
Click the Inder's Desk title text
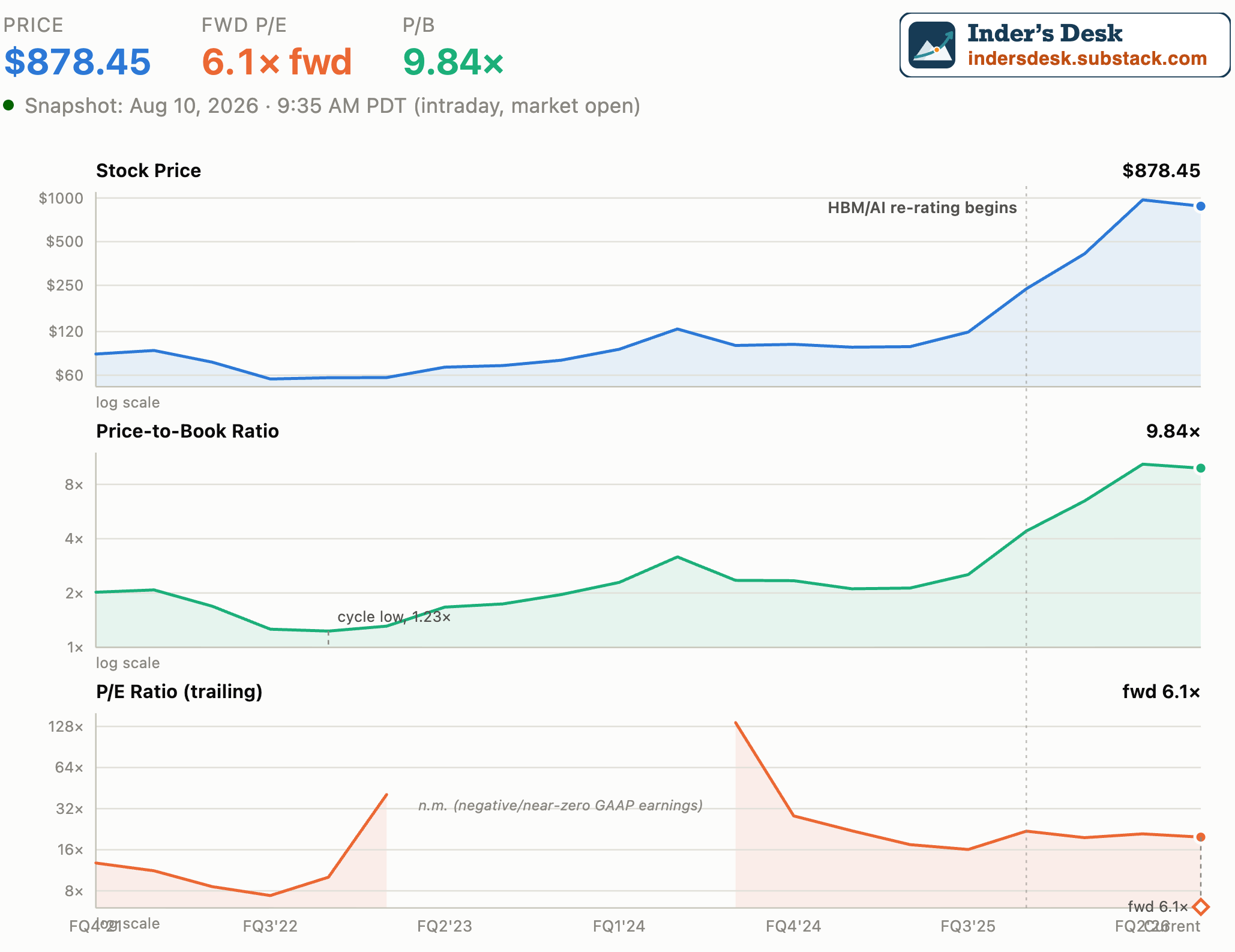tap(1045, 33)
